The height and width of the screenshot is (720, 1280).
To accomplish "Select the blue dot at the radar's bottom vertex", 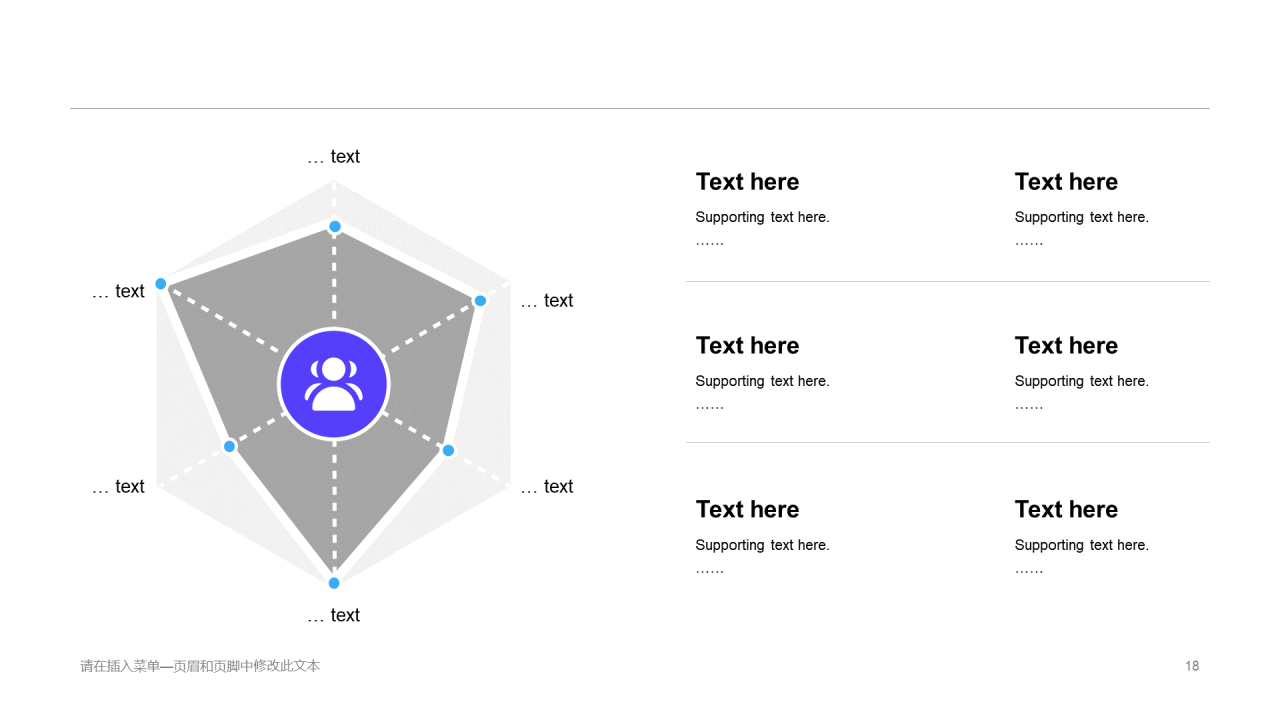I will (334, 583).
